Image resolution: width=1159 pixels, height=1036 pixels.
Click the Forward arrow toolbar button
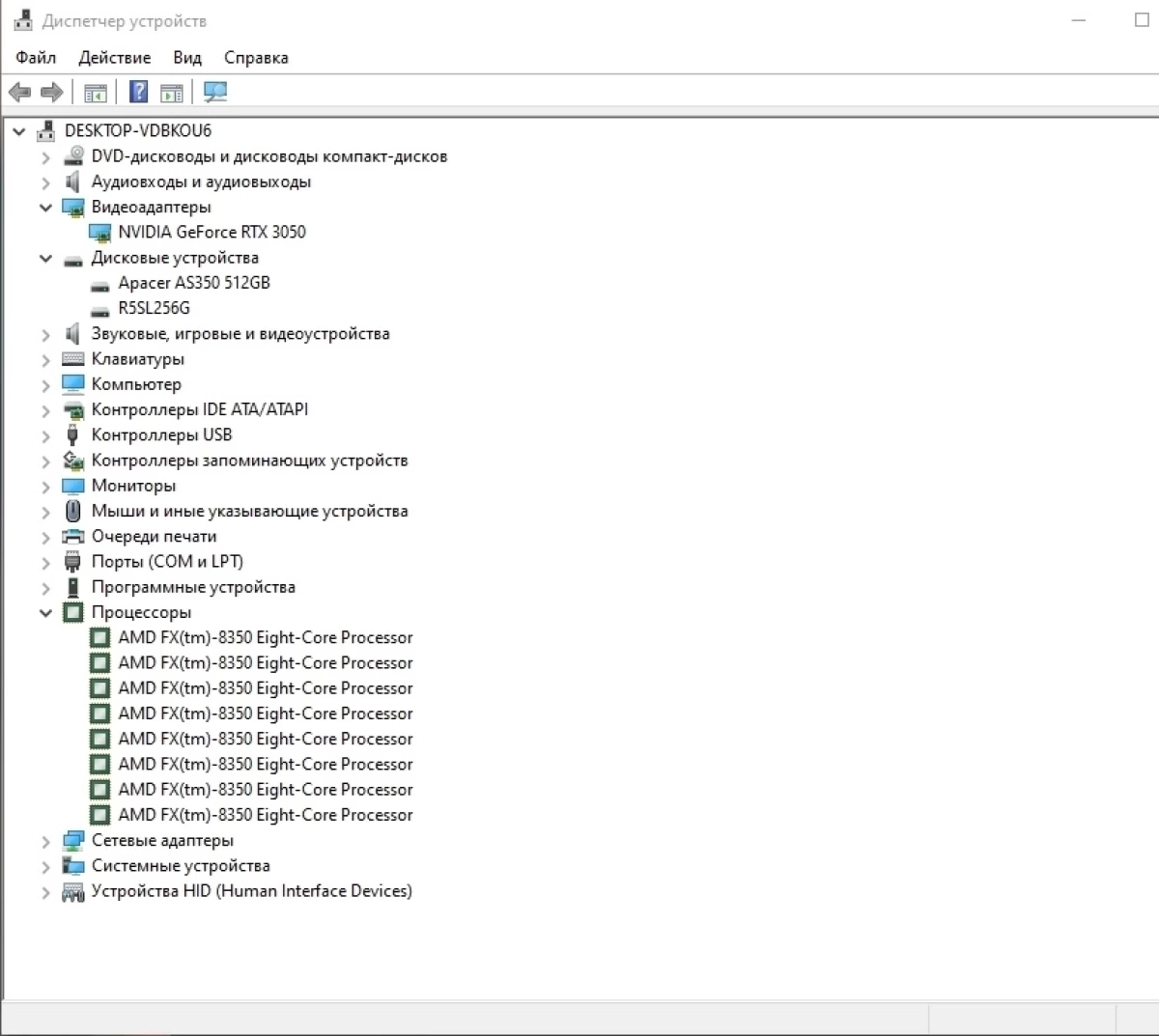click(x=52, y=92)
